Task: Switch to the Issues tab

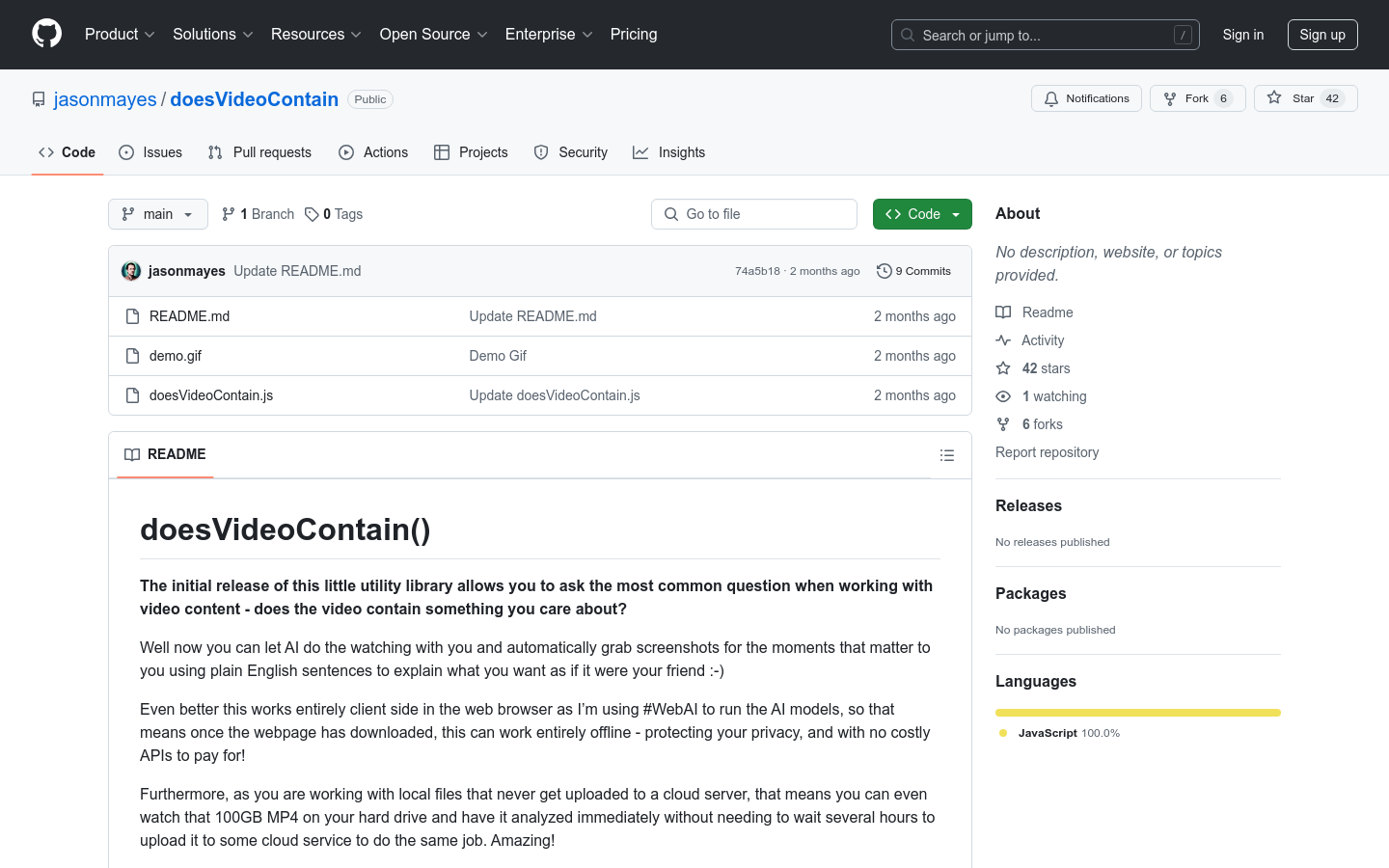Action: tap(150, 152)
